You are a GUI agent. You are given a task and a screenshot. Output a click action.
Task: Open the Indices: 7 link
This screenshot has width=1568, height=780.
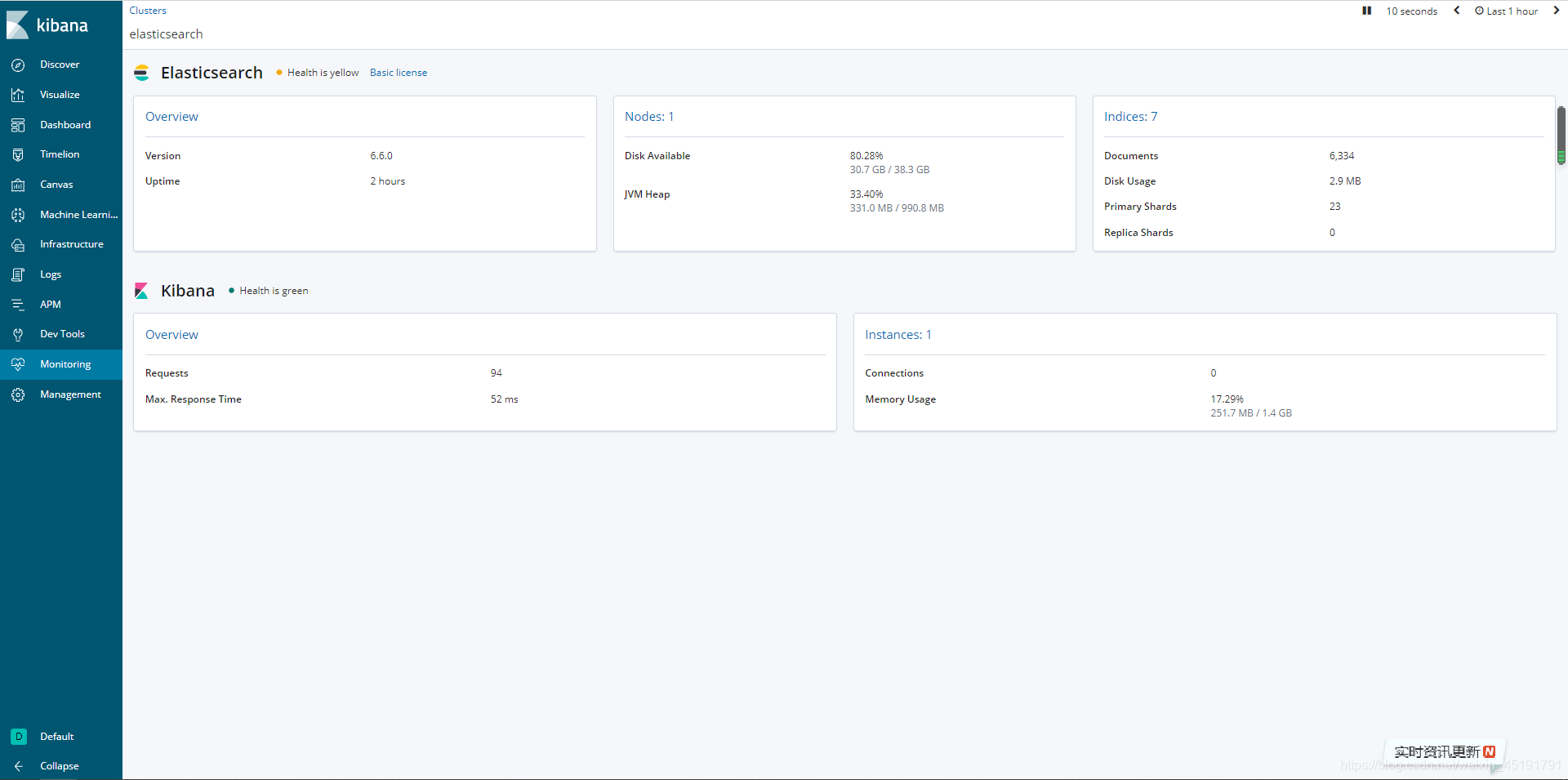coord(1130,117)
